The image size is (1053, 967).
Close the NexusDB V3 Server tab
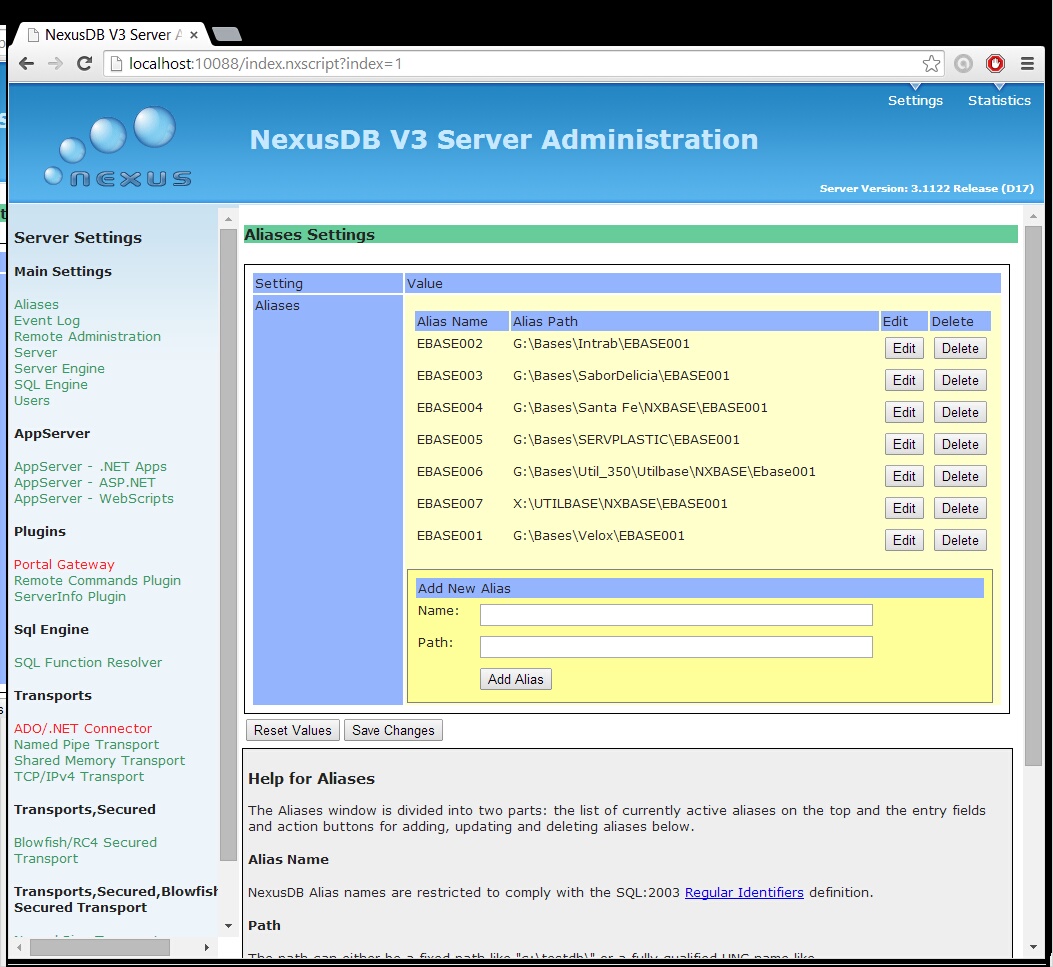[x=193, y=35]
